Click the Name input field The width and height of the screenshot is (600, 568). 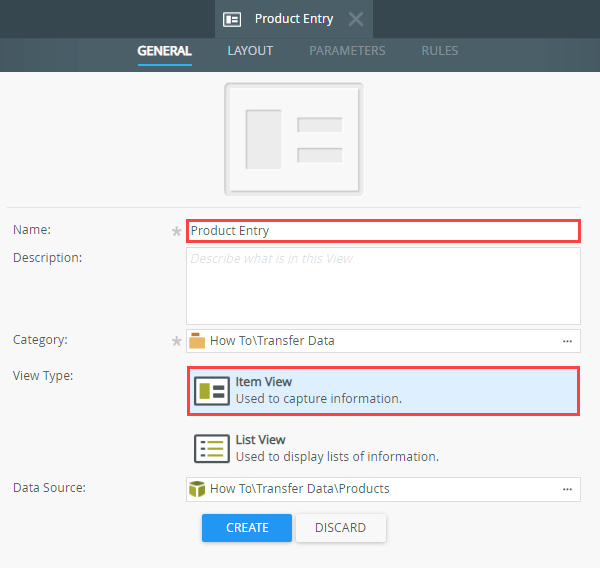(x=383, y=231)
